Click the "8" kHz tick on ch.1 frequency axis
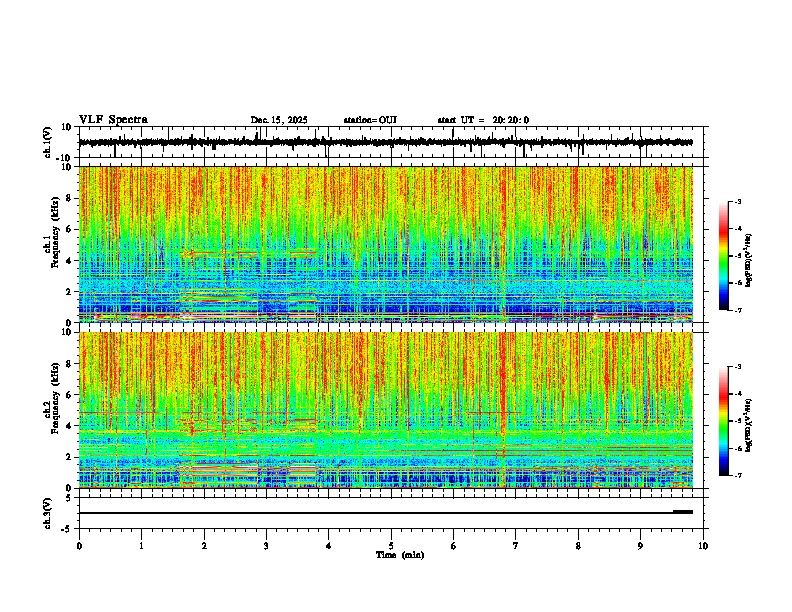Screen dimensions: 792x612 (69, 198)
